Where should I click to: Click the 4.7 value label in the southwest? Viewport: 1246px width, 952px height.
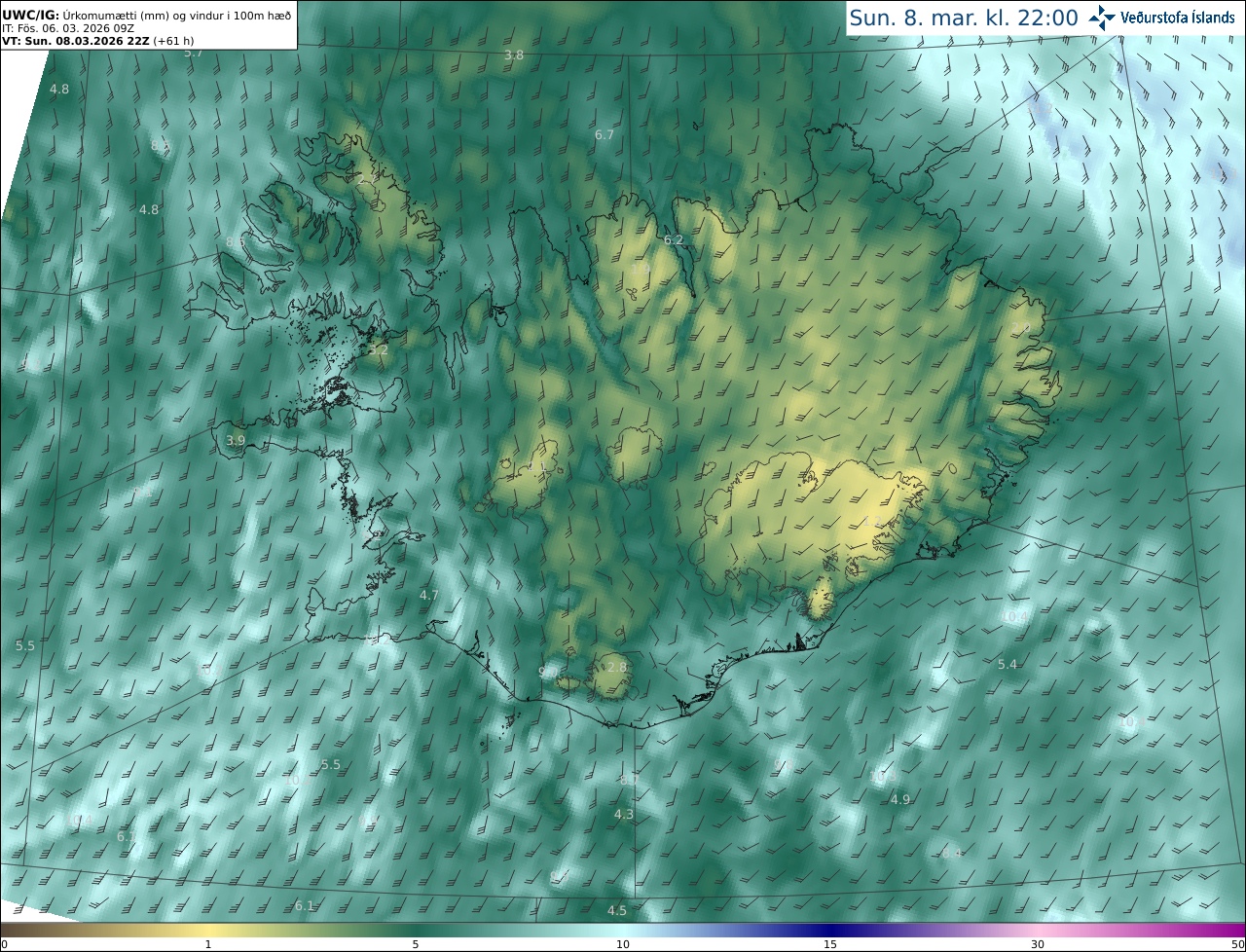pos(429,595)
